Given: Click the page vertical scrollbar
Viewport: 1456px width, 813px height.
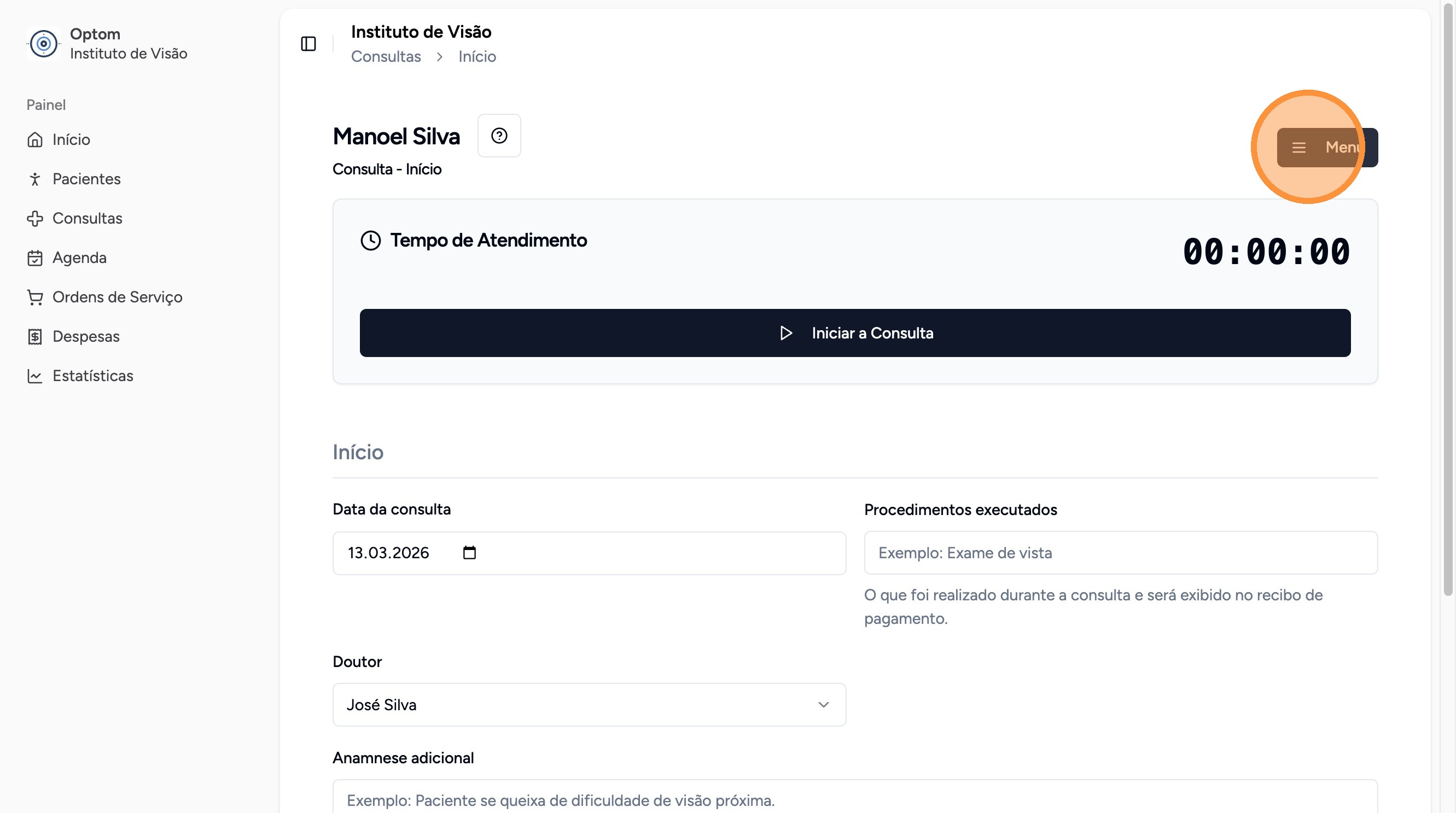Looking at the screenshot, I should point(1447,300).
